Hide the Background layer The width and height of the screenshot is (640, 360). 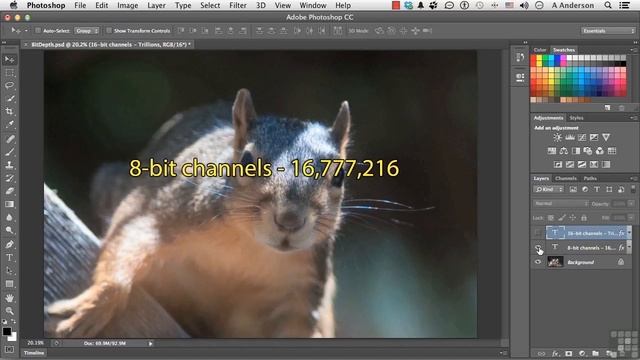[x=538, y=262]
